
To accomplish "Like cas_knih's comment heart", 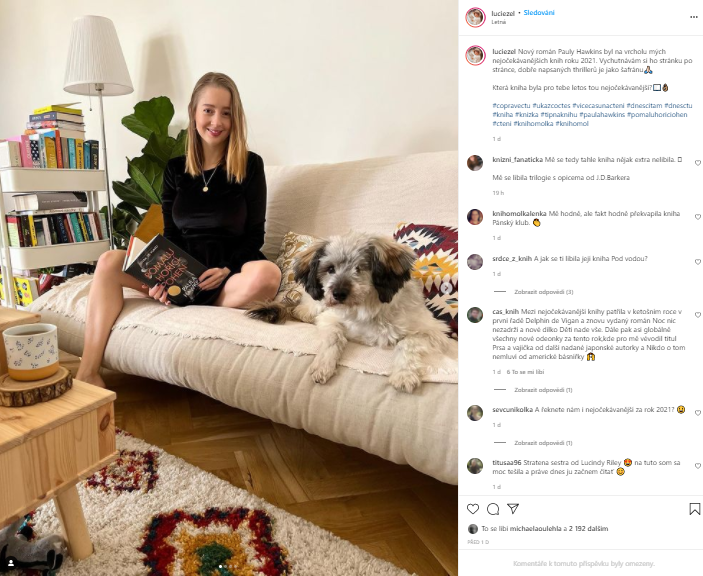I will pyautogui.click(x=698, y=315).
